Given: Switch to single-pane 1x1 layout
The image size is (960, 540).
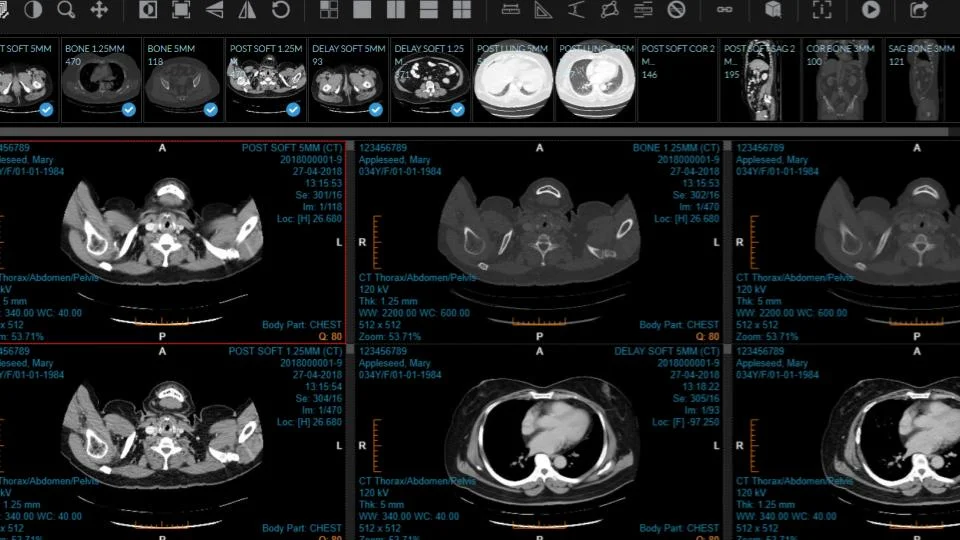Looking at the screenshot, I should (362, 9).
